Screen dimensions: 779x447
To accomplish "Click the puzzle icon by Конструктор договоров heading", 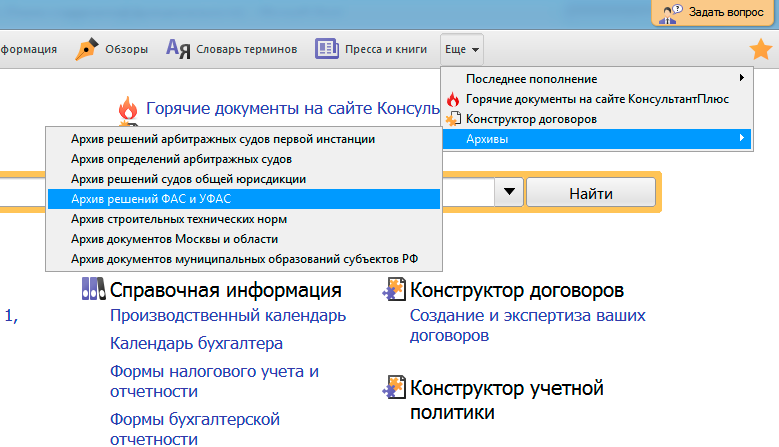I will [394, 290].
